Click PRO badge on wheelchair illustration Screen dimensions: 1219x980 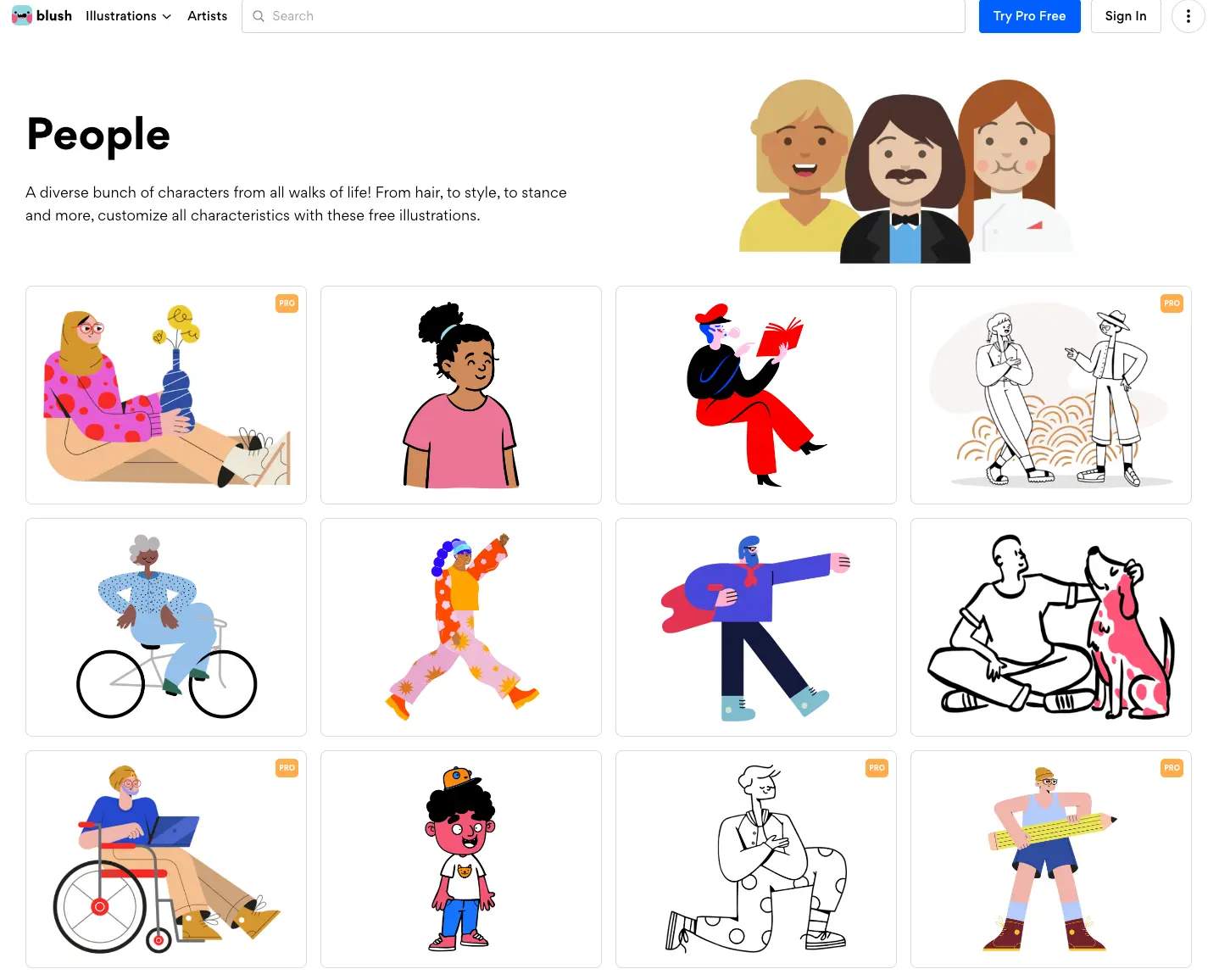point(287,768)
